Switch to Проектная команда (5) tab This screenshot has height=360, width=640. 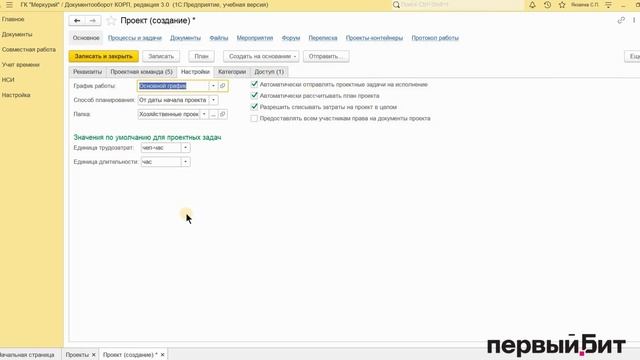141,71
